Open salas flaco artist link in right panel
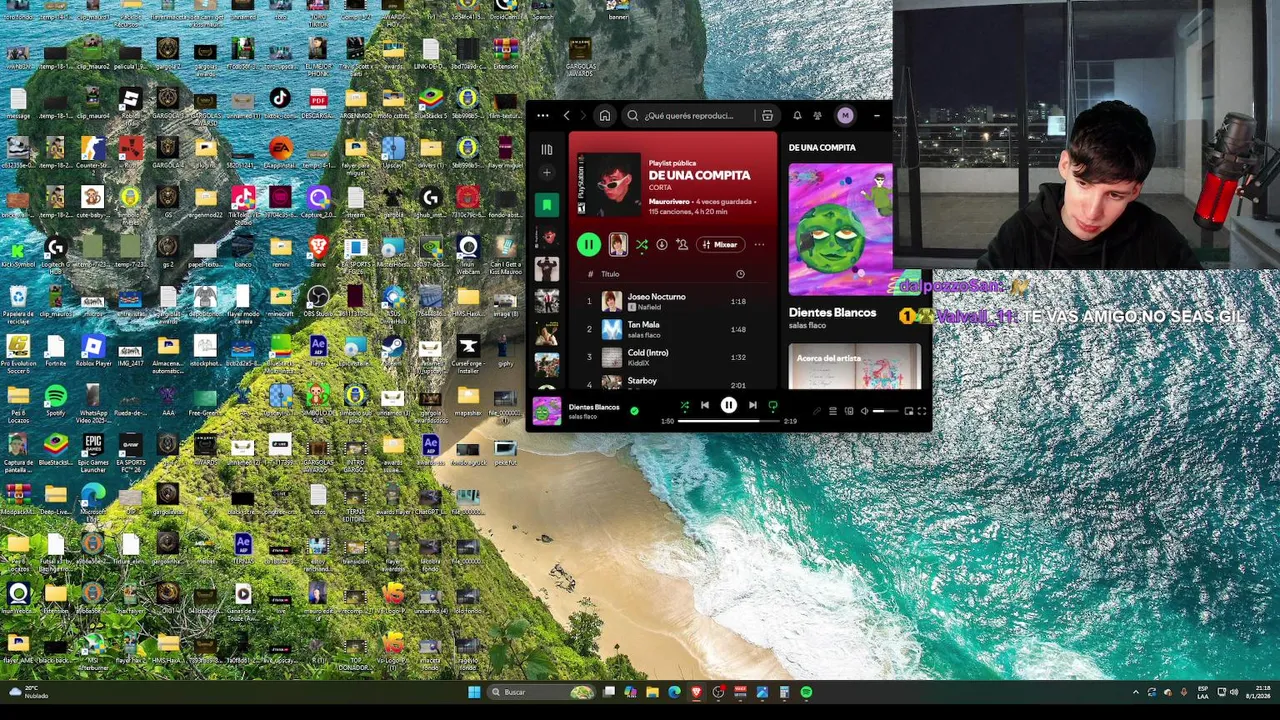Viewport: 1280px width, 720px height. click(807, 326)
